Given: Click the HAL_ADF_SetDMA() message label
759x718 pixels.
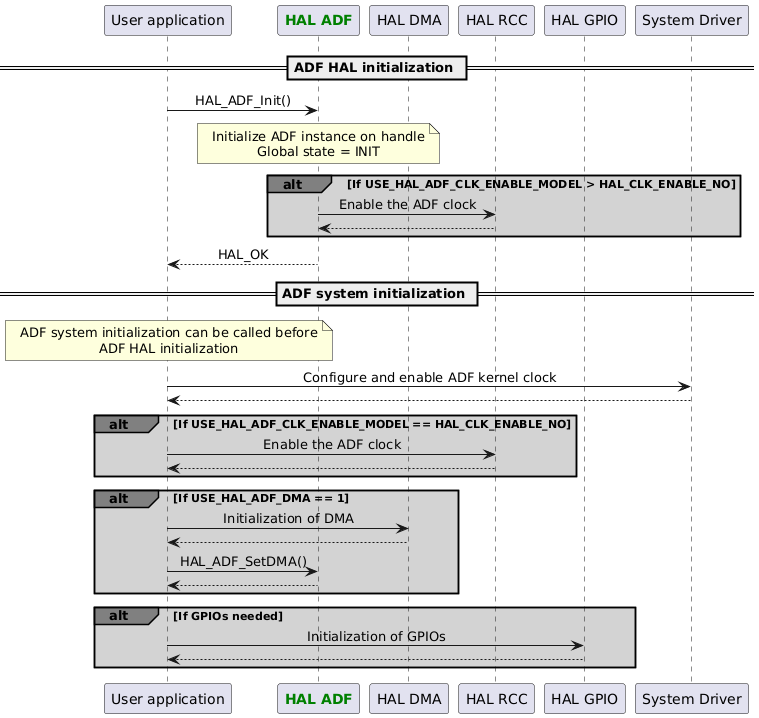Looking at the screenshot, I should pos(243,562).
